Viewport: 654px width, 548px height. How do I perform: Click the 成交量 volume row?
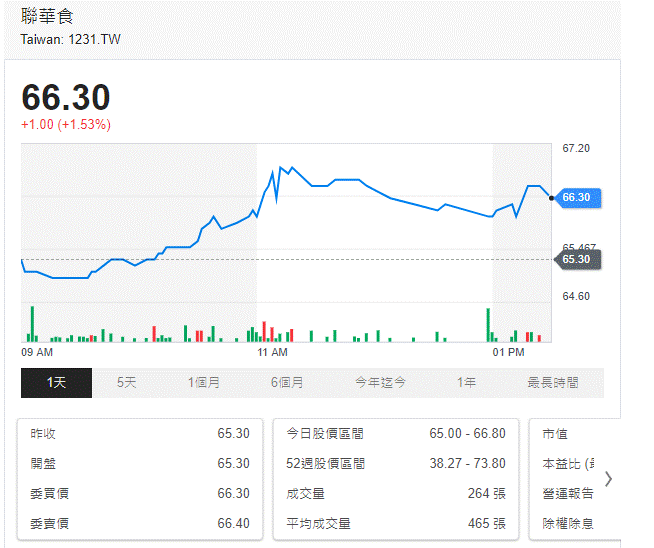[x=396, y=494]
